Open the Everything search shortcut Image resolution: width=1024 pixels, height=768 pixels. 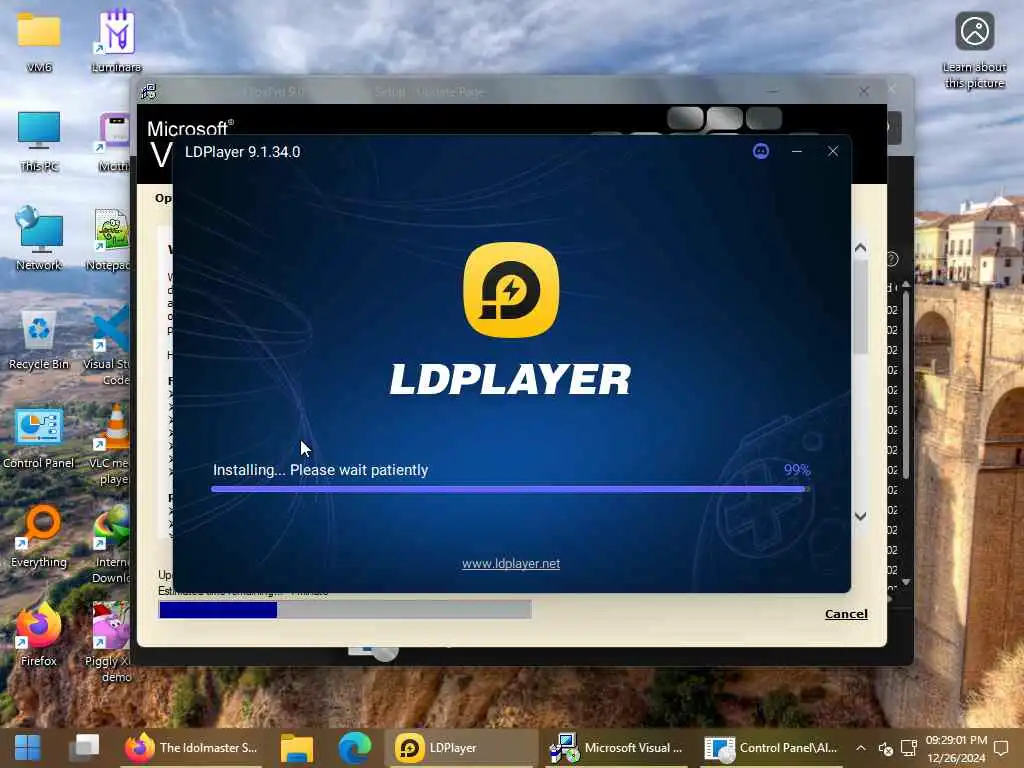39,537
